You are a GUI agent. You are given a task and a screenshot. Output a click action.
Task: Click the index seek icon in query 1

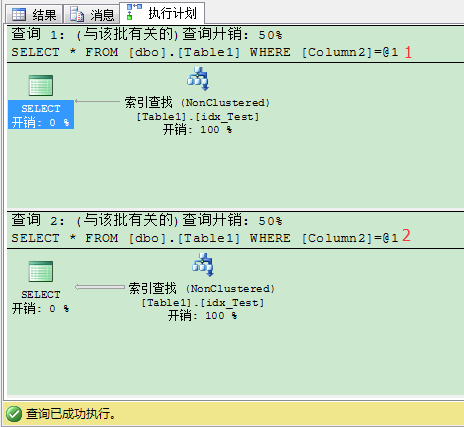(x=198, y=79)
